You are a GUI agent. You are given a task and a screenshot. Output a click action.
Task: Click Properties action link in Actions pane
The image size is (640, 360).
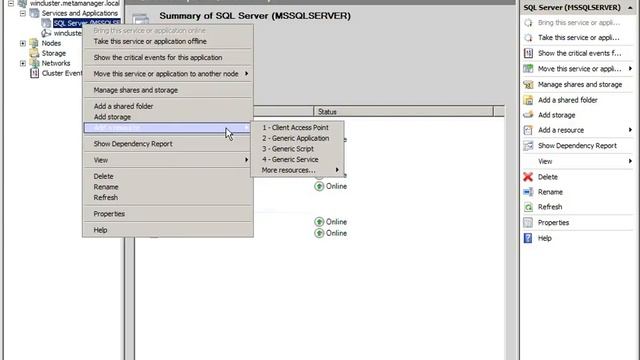pos(553,222)
